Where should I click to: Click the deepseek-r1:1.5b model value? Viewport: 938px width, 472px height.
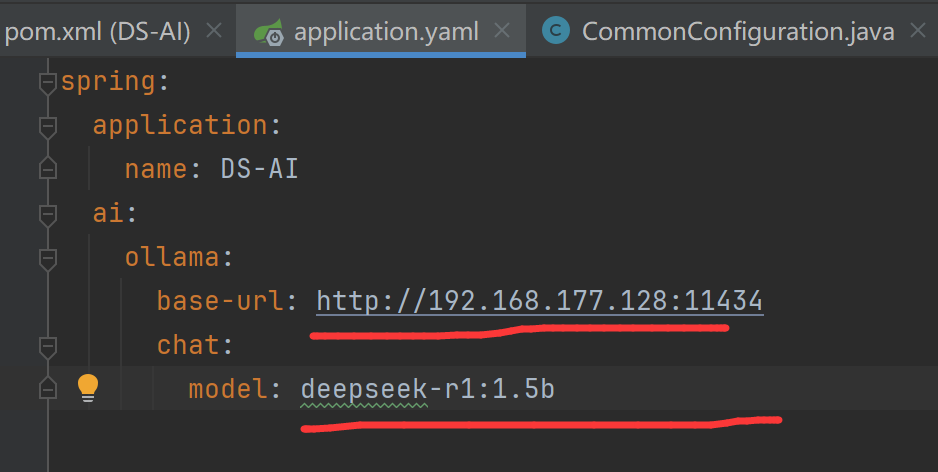pos(427,389)
